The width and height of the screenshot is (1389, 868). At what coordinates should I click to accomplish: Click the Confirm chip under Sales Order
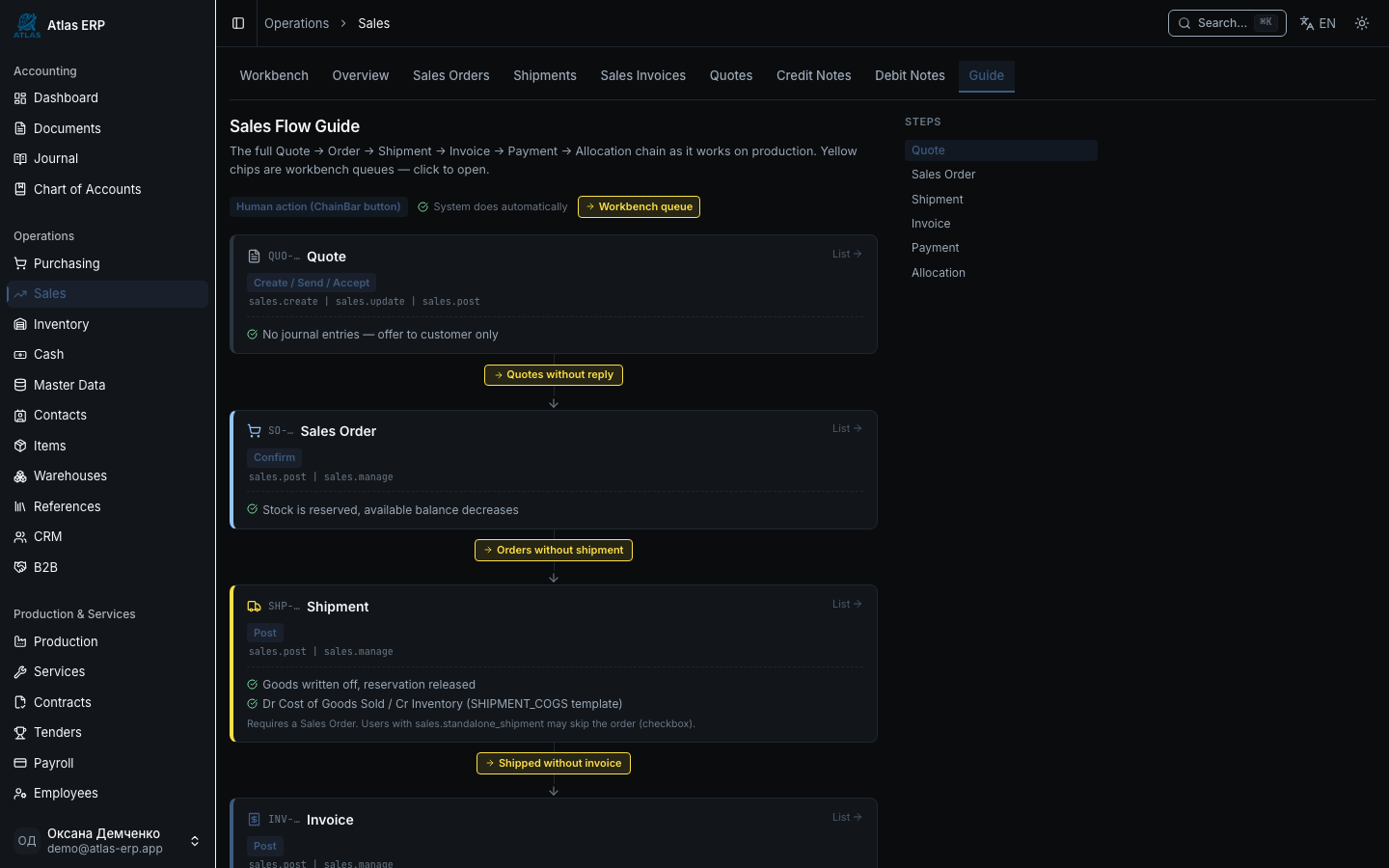[x=275, y=457]
